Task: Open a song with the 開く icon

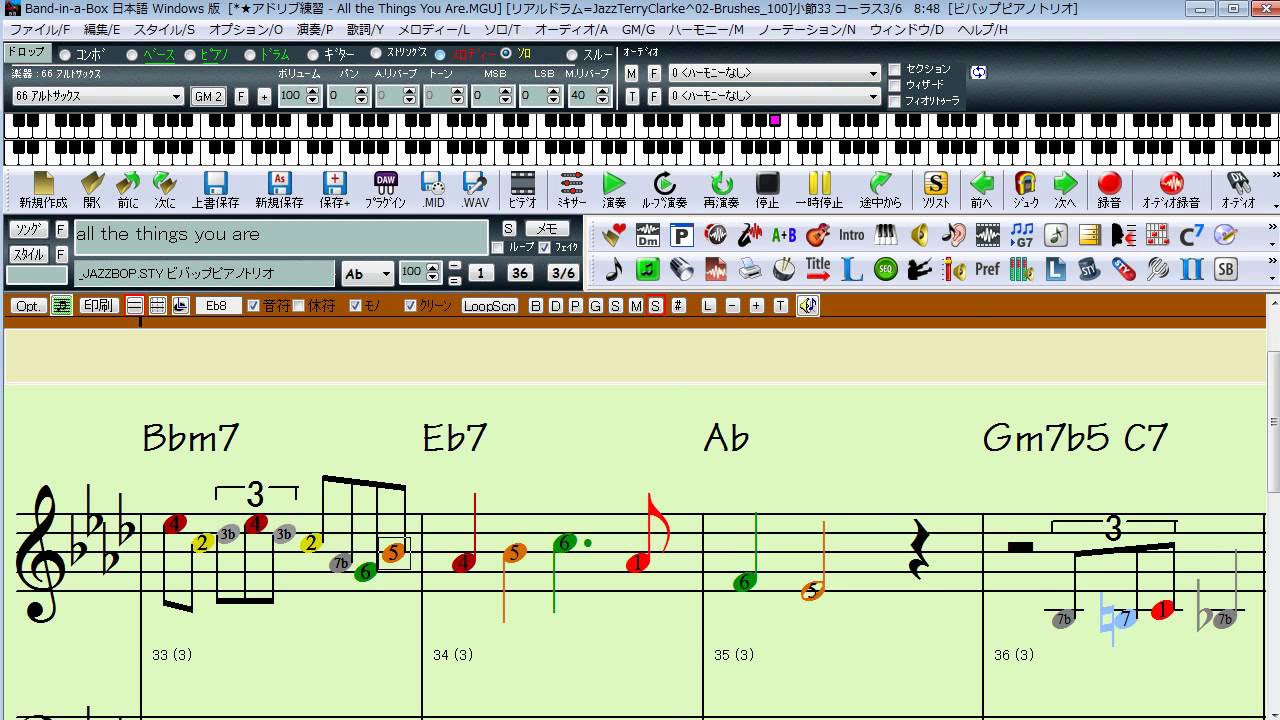Action: 92,190
